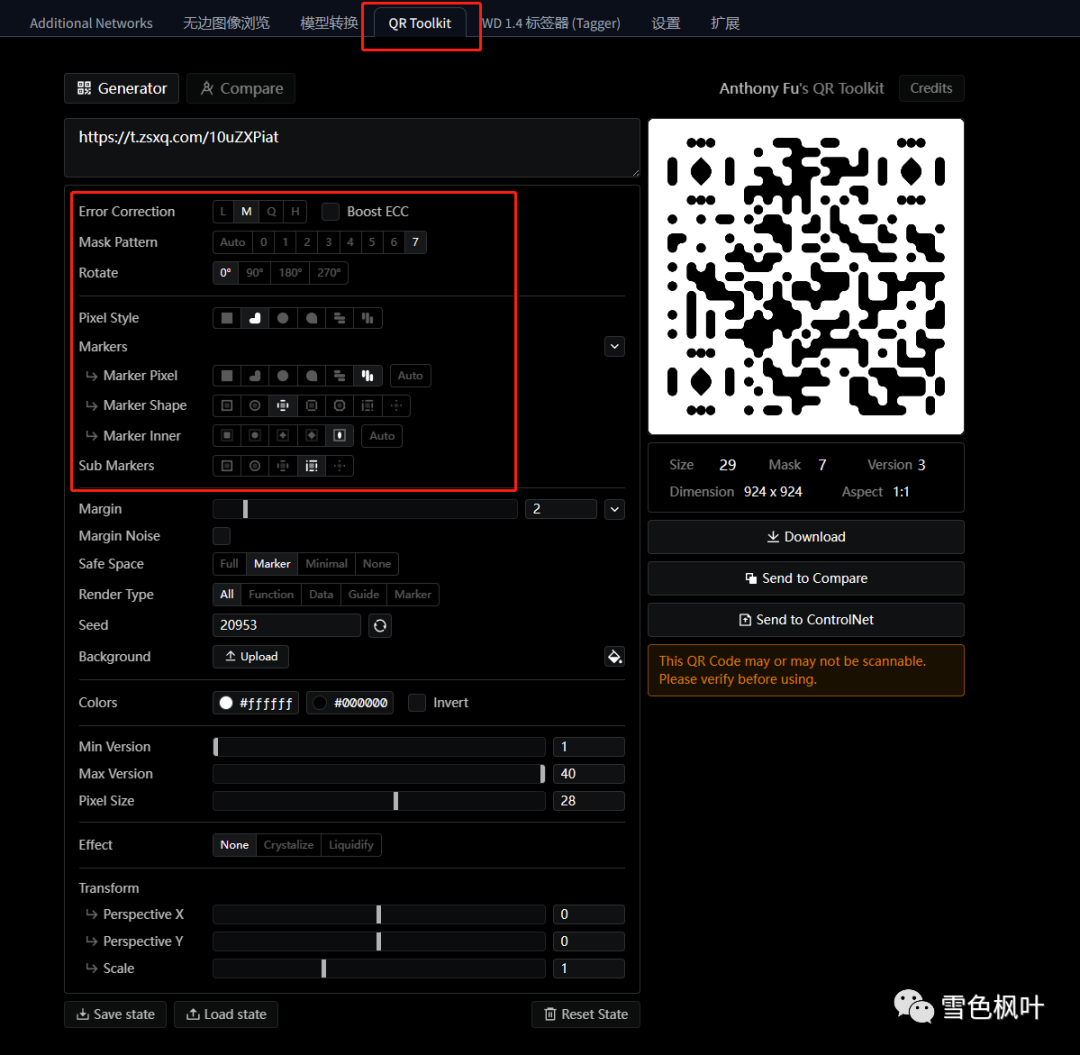Apply Crystalize effect
This screenshot has height=1055, width=1080.
(288, 845)
